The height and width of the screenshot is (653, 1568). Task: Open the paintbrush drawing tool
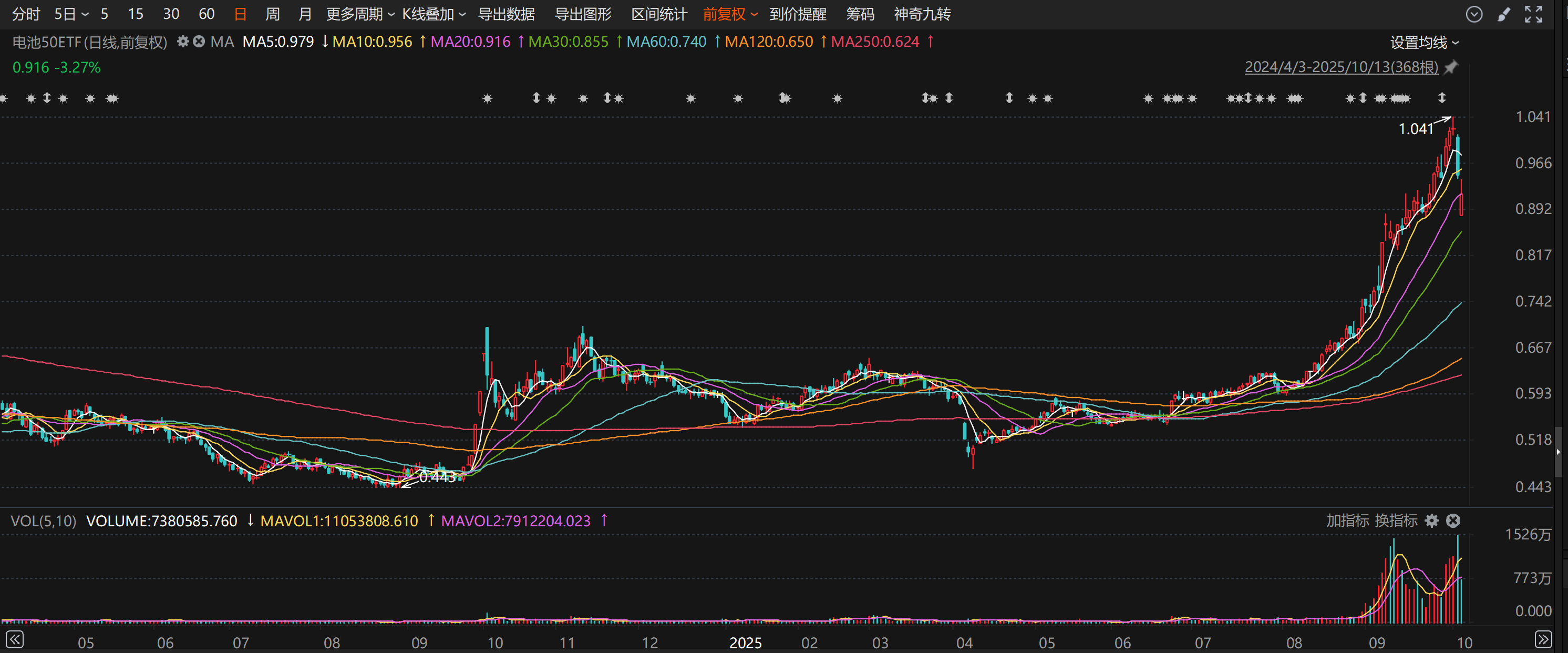point(1503,14)
